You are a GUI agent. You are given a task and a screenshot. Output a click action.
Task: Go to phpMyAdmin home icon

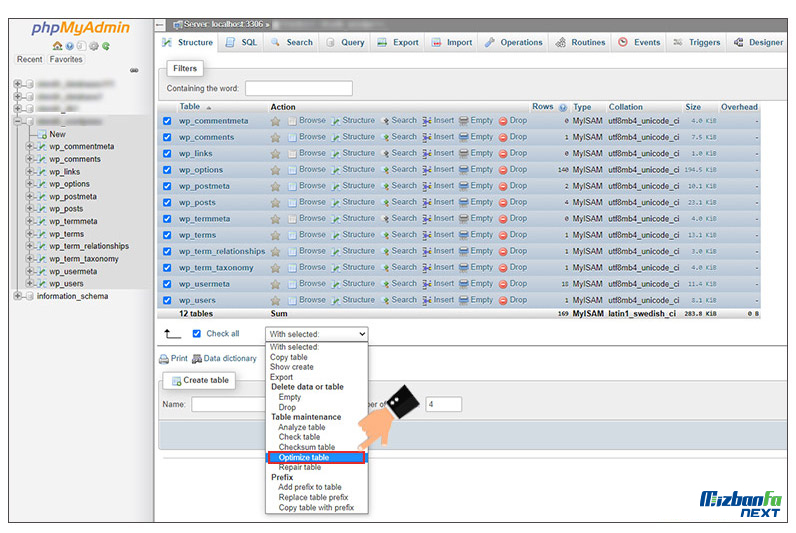pyautogui.click(x=57, y=46)
